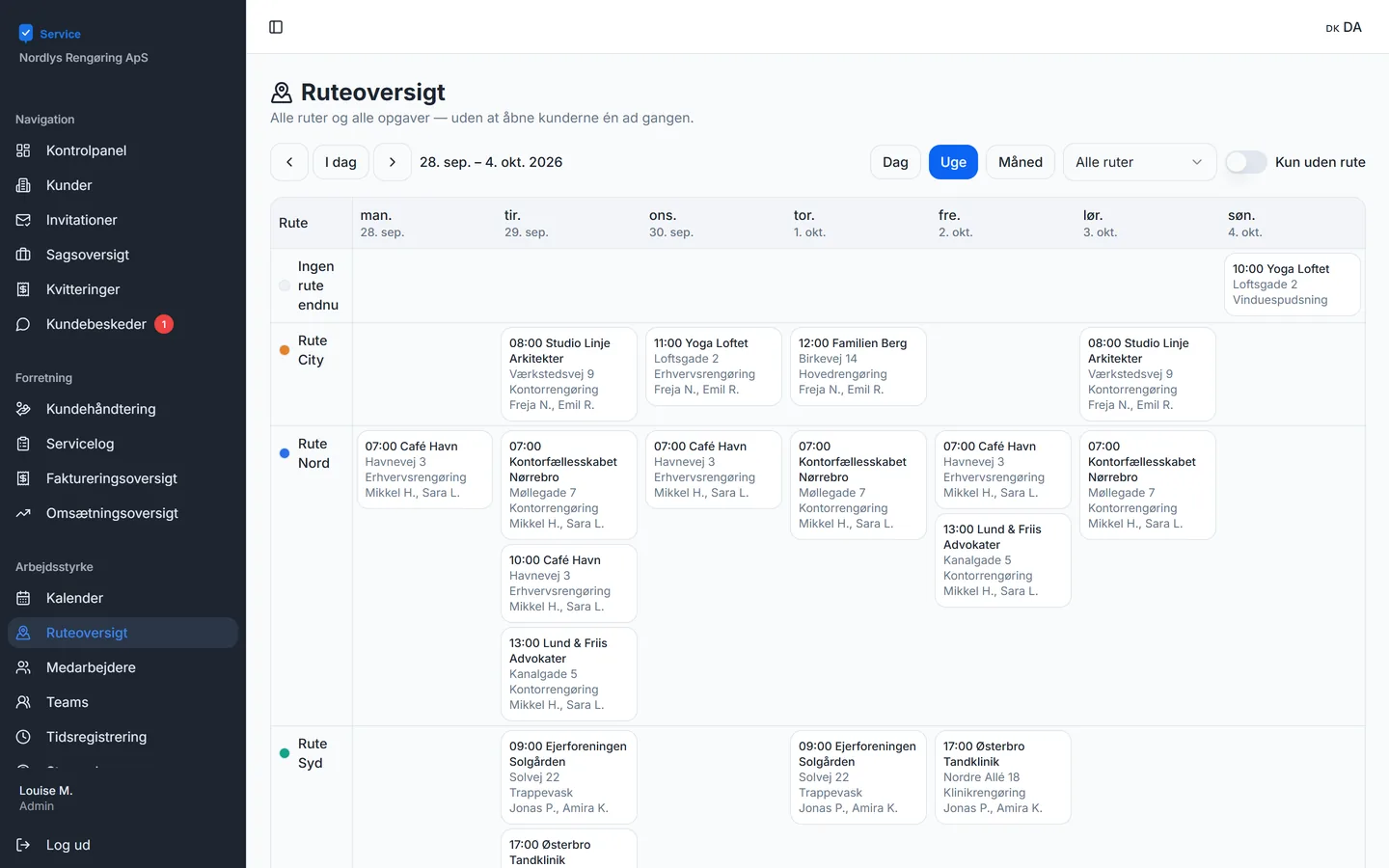
Task: Open 17:00 Østerbro Tandklinik Friday card
Action: (1003, 777)
